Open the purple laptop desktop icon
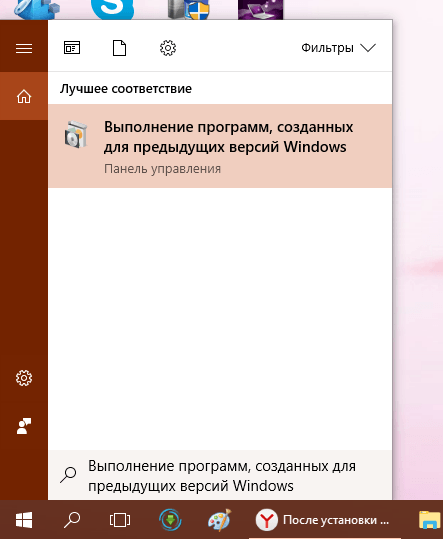 coord(261,10)
